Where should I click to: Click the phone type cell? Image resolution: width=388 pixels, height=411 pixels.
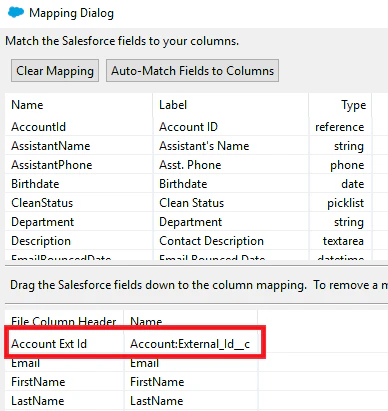347,165
